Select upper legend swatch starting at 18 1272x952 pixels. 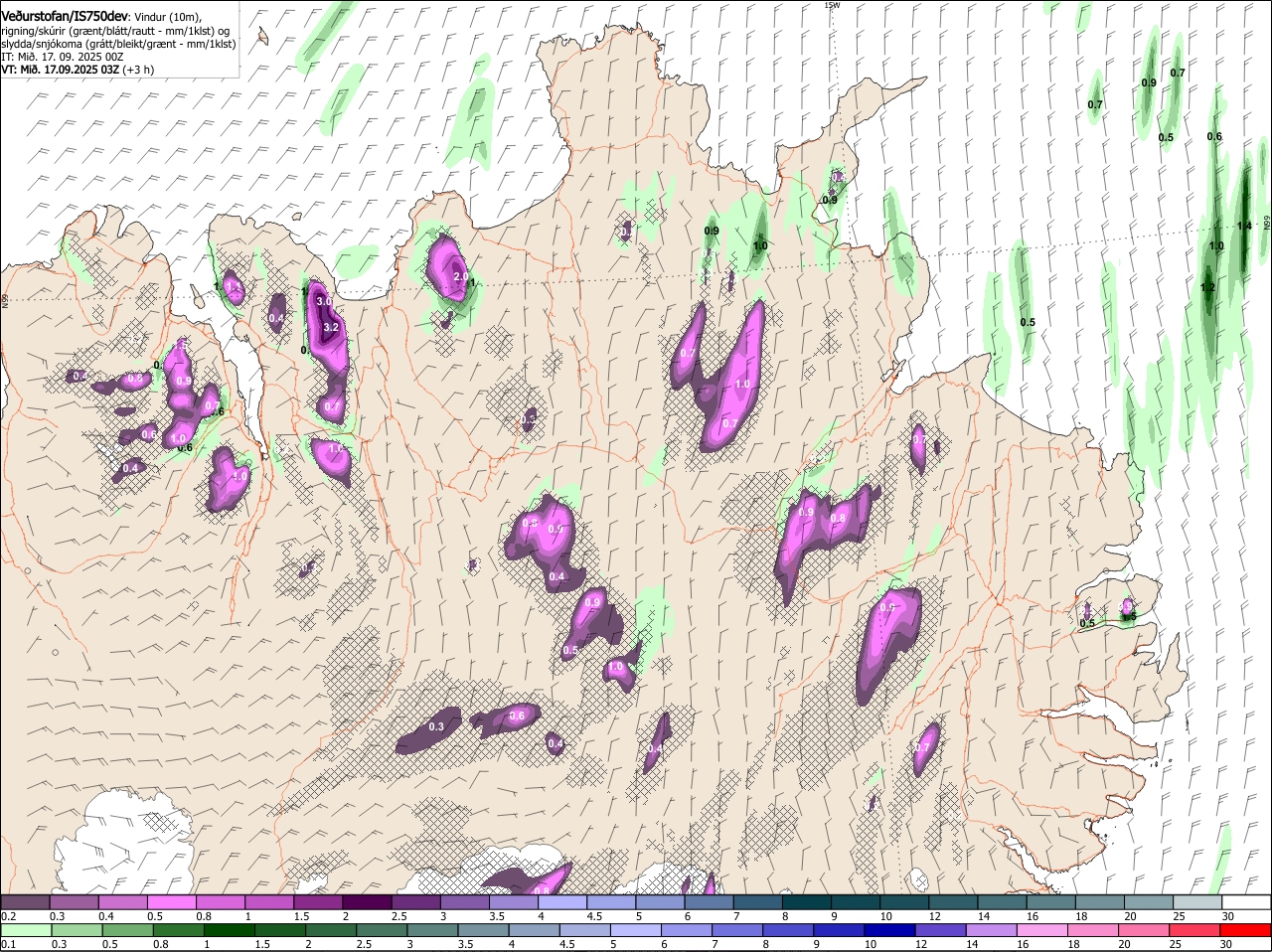[1100, 902]
